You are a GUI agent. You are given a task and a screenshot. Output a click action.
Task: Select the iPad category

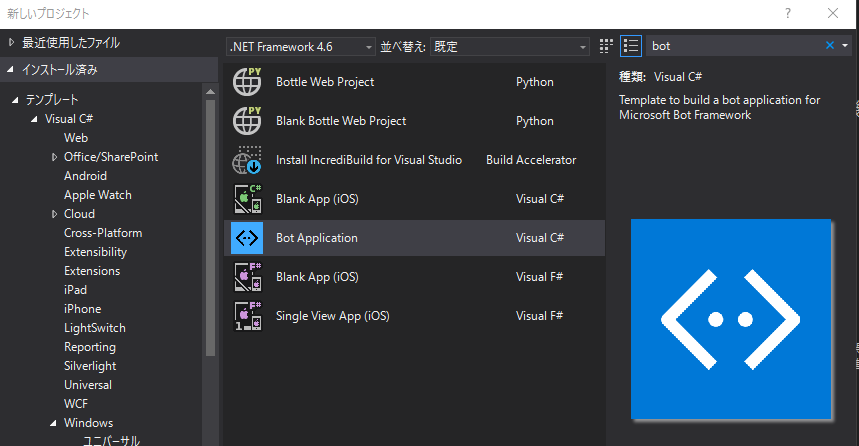click(x=76, y=290)
